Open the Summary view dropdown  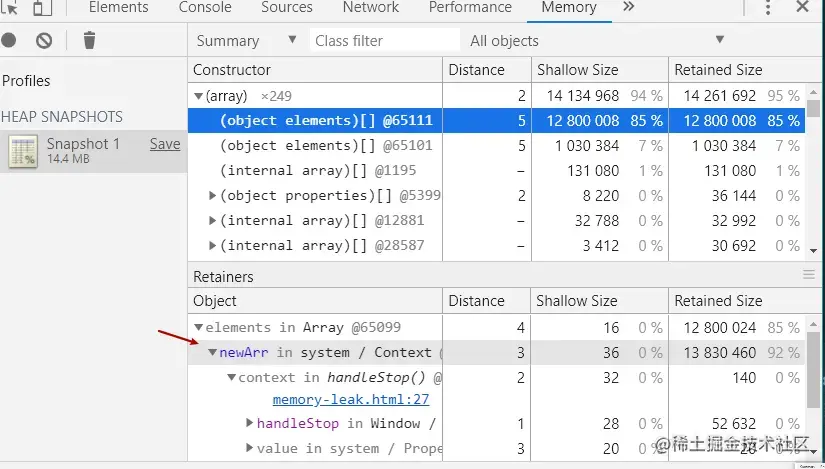[247, 41]
